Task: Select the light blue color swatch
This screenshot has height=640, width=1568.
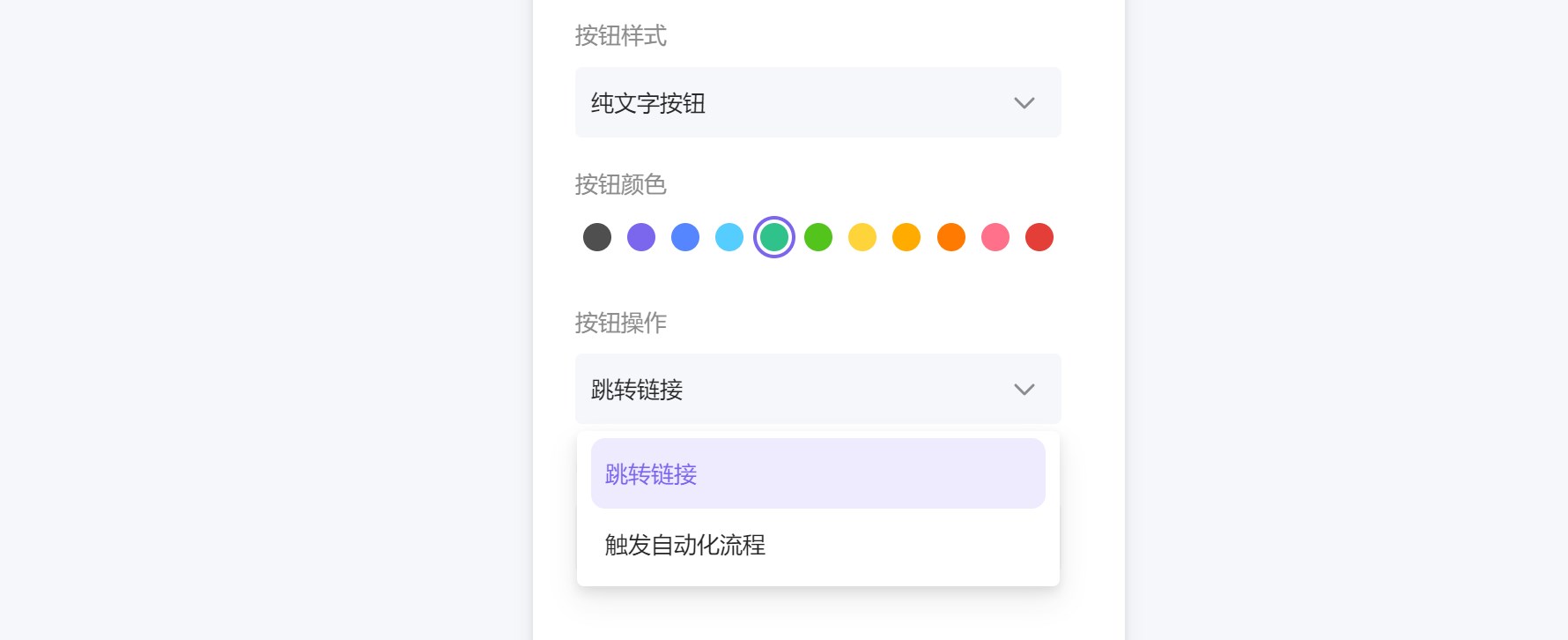Action: coord(729,237)
